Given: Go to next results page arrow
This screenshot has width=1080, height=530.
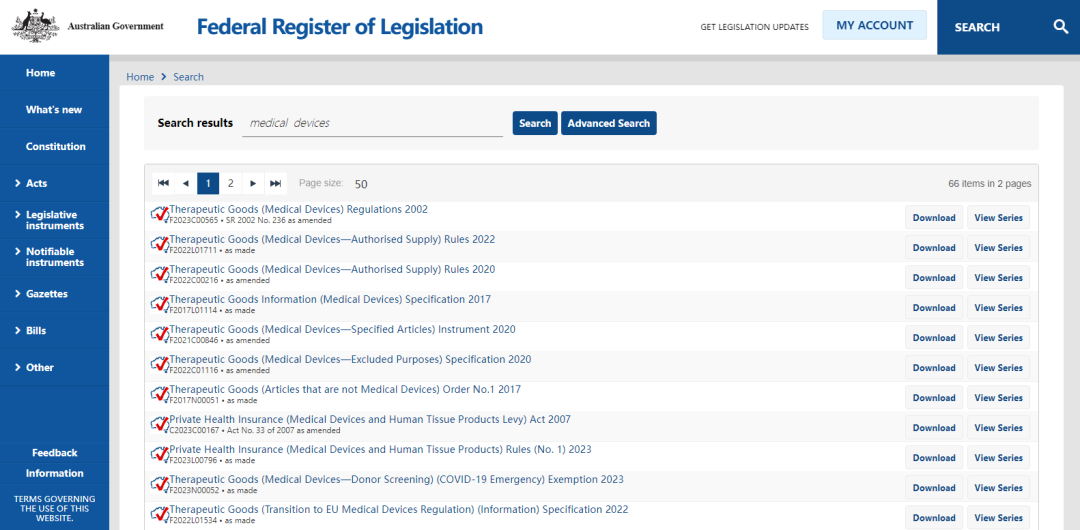Looking at the screenshot, I should click(253, 183).
